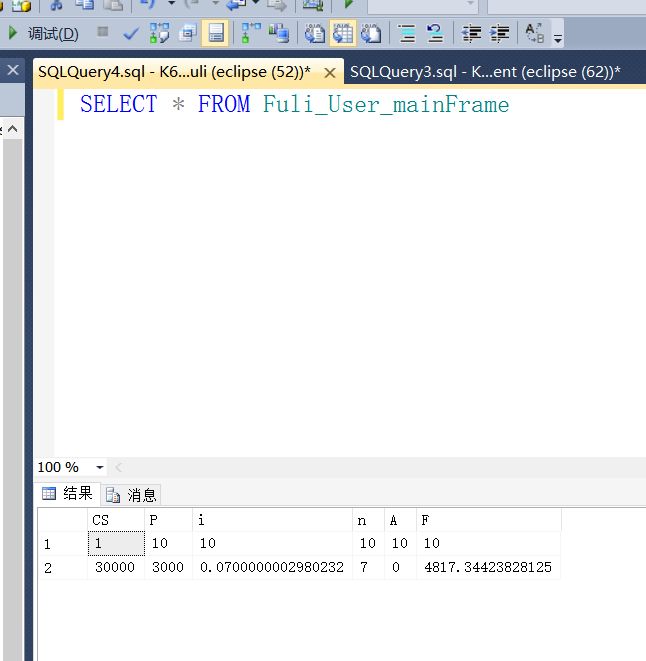This screenshot has height=661, width=646.
Task: Decrease indent of the selected lines
Action: tap(471, 33)
